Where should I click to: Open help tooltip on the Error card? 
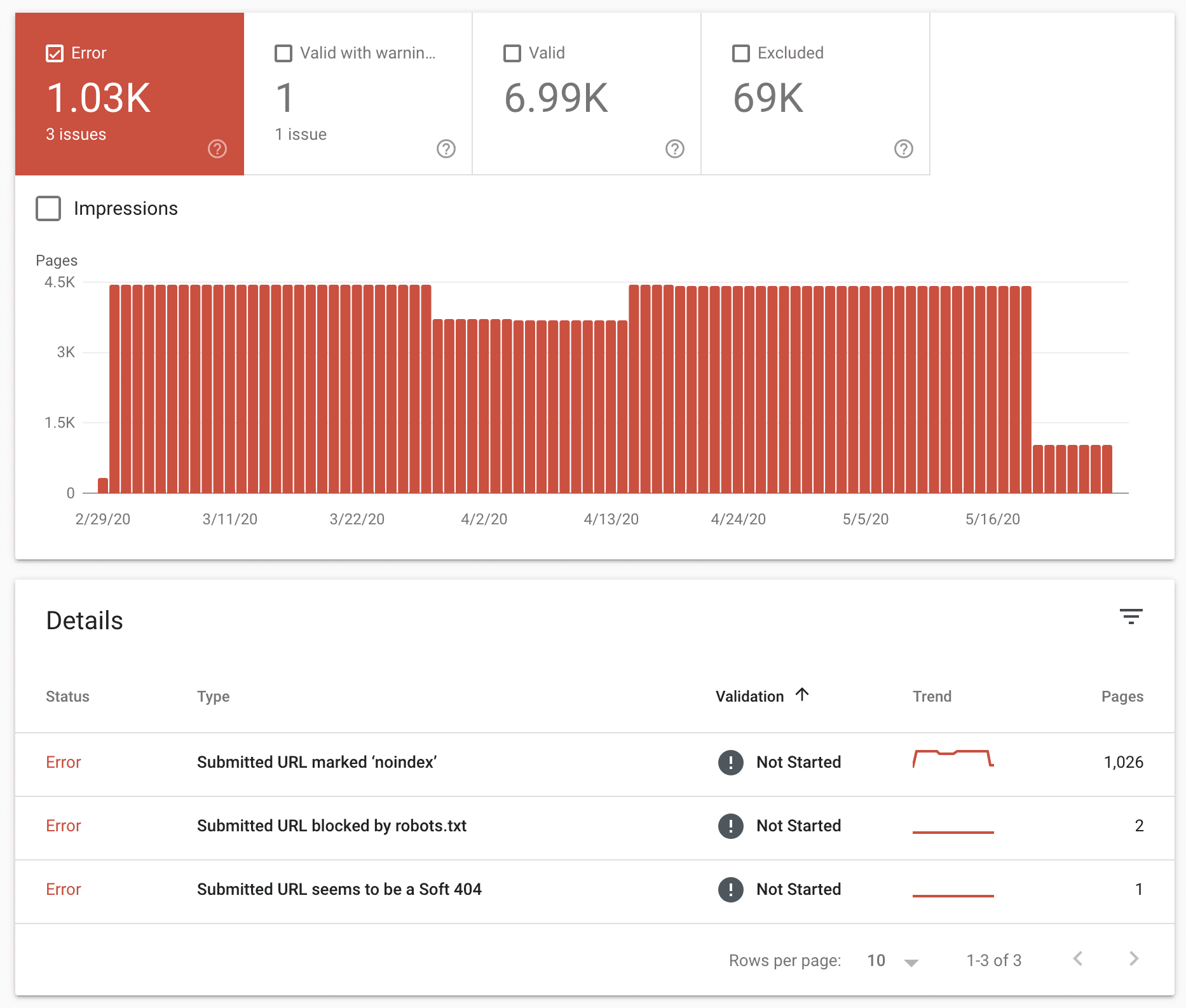pos(217,149)
